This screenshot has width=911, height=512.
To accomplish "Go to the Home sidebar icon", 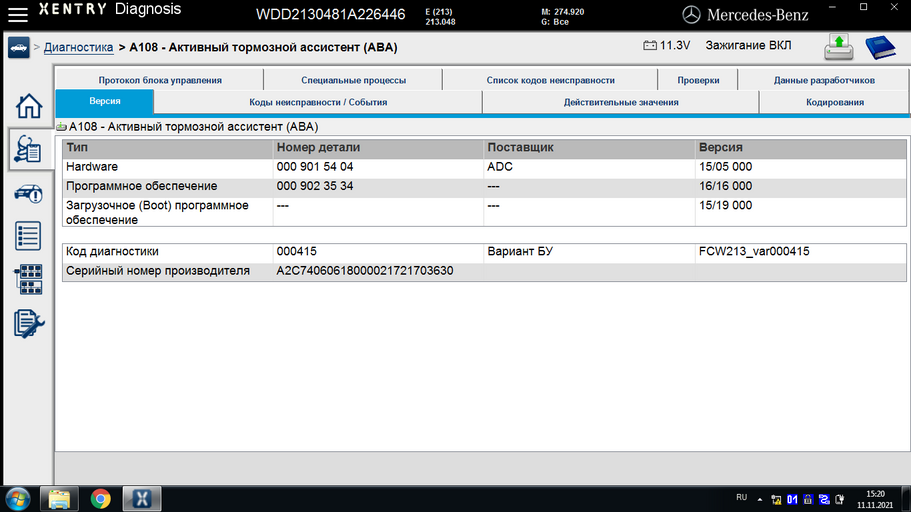I will (28, 106).
